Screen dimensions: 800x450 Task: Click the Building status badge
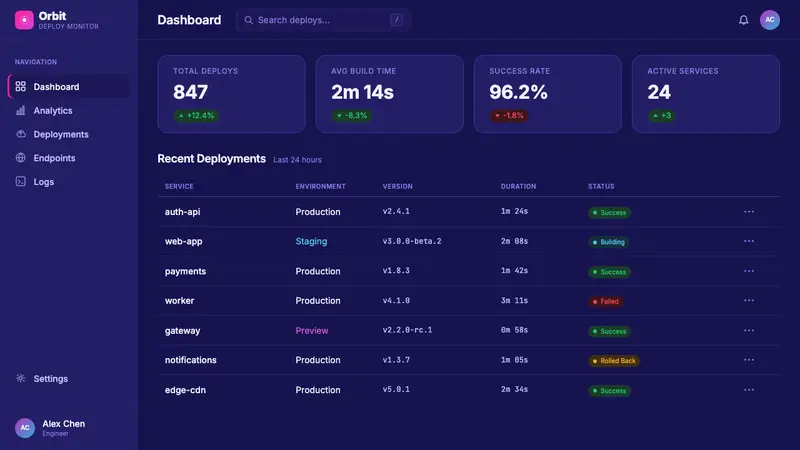608,242
